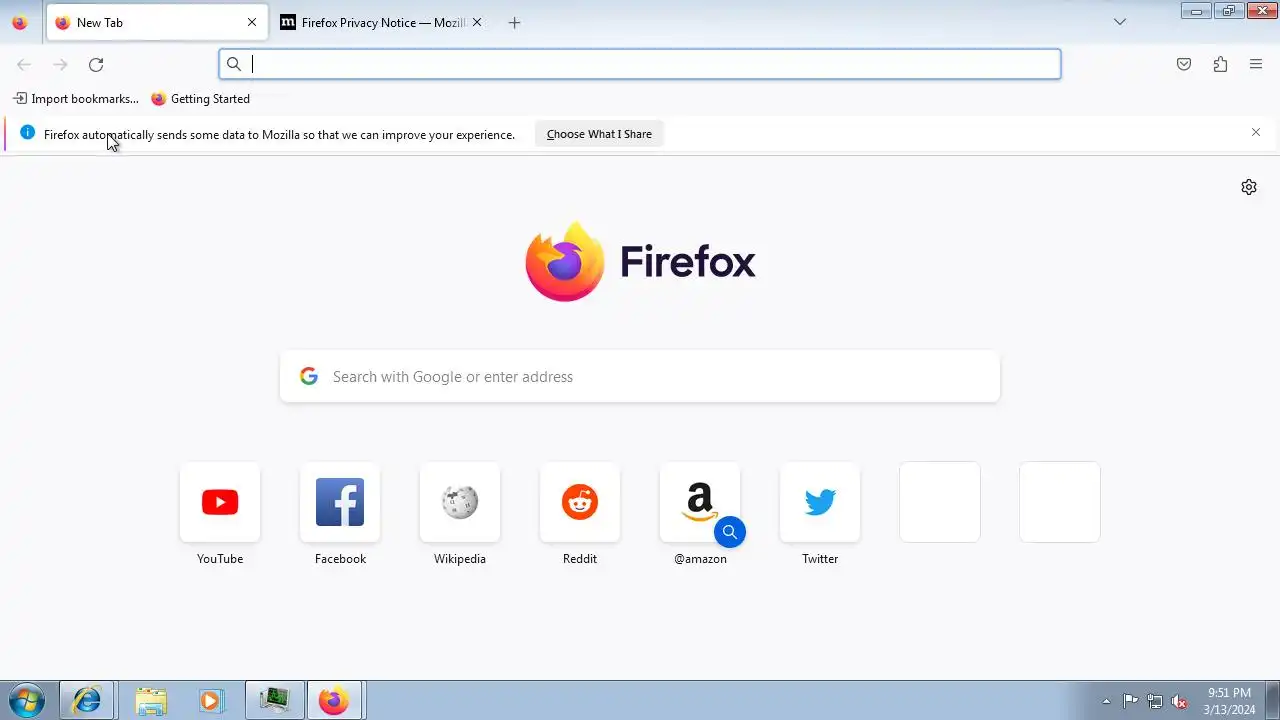Click the Google G icon in search box
The image size is (1280, 720).
tap(309, 376)
